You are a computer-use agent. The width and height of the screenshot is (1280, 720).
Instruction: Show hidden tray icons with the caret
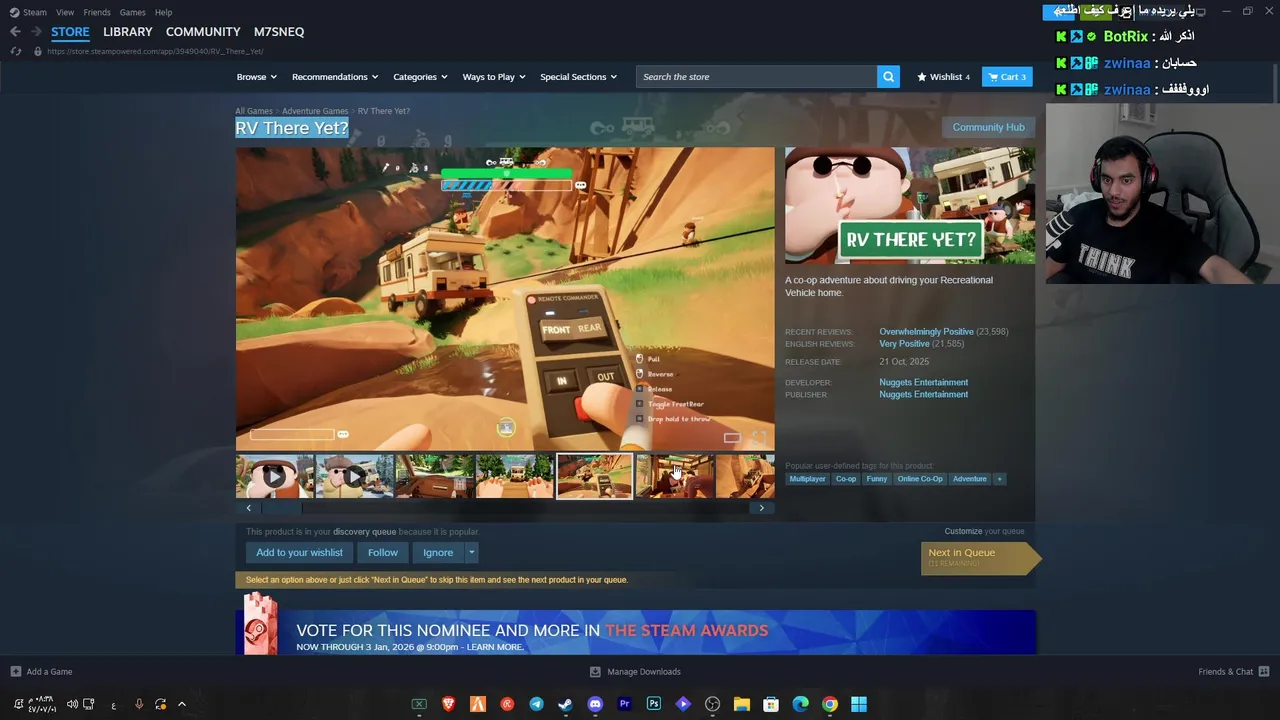[x=182, y=704]
